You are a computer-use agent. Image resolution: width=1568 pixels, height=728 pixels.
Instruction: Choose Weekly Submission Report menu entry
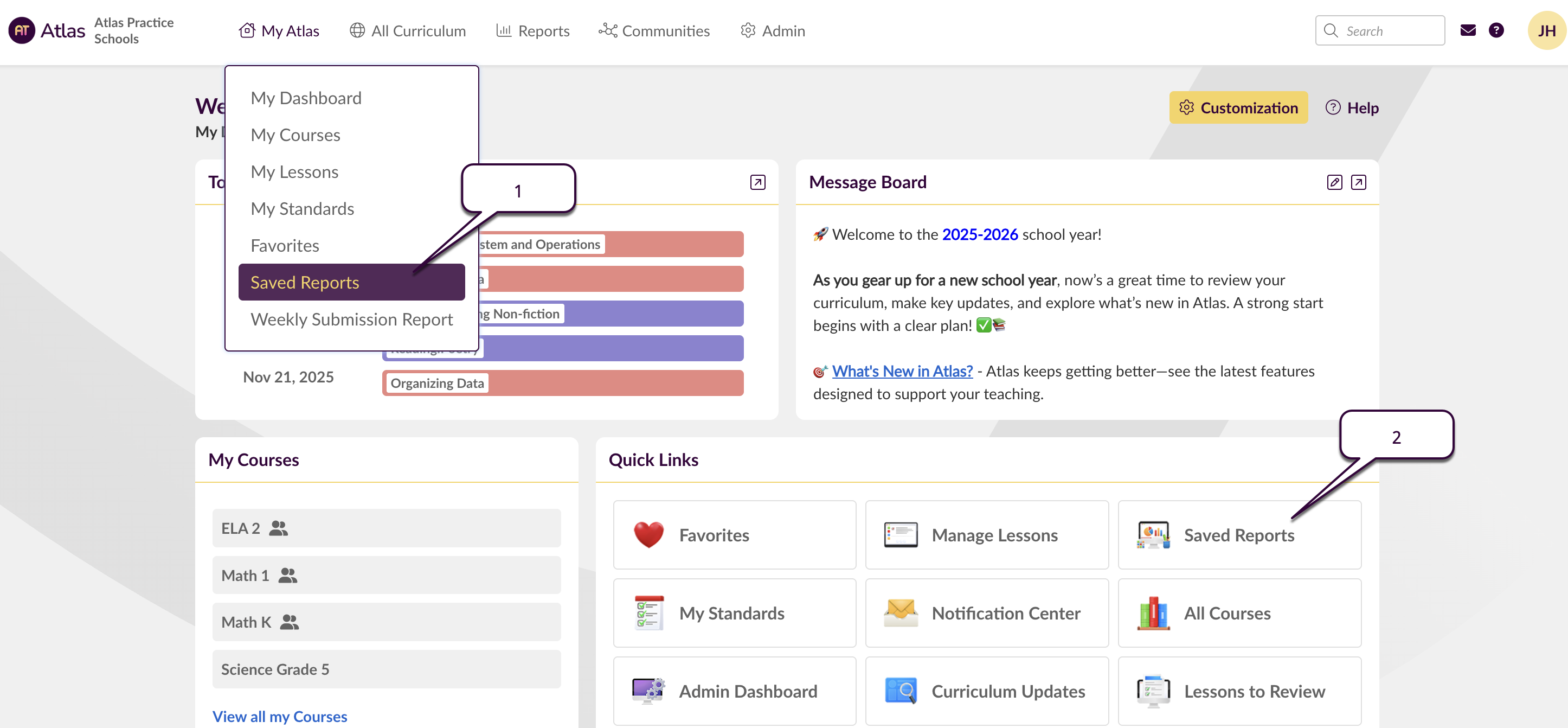[351, 319]
